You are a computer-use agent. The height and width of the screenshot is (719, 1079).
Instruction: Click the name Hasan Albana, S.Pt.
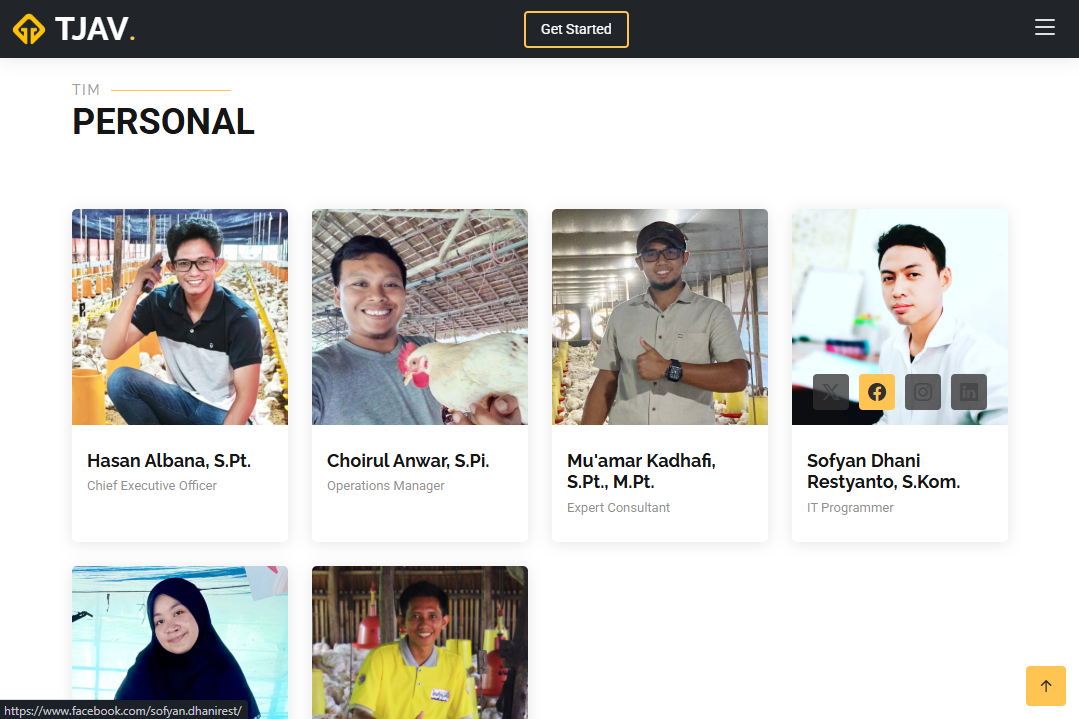(169, 461)
